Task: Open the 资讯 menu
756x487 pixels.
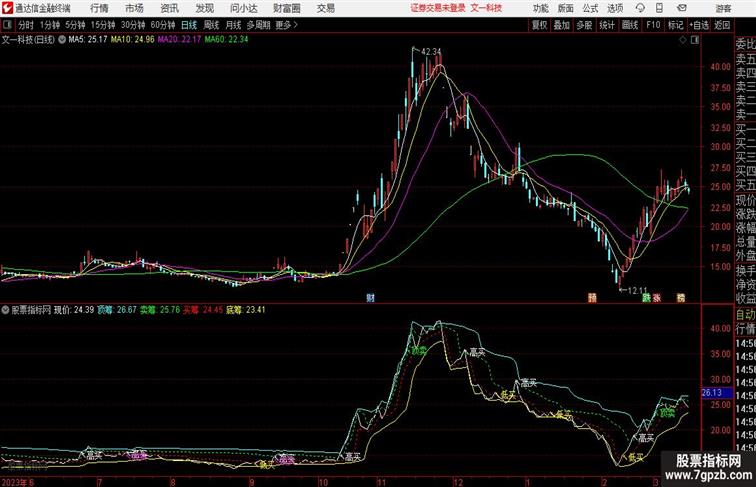Action: click(169, 8)
